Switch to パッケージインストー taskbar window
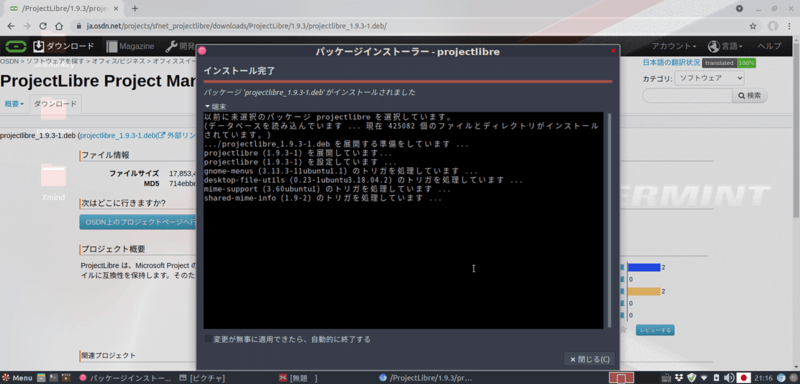Viewport: 800px width, 384px height. pos(126,378)
